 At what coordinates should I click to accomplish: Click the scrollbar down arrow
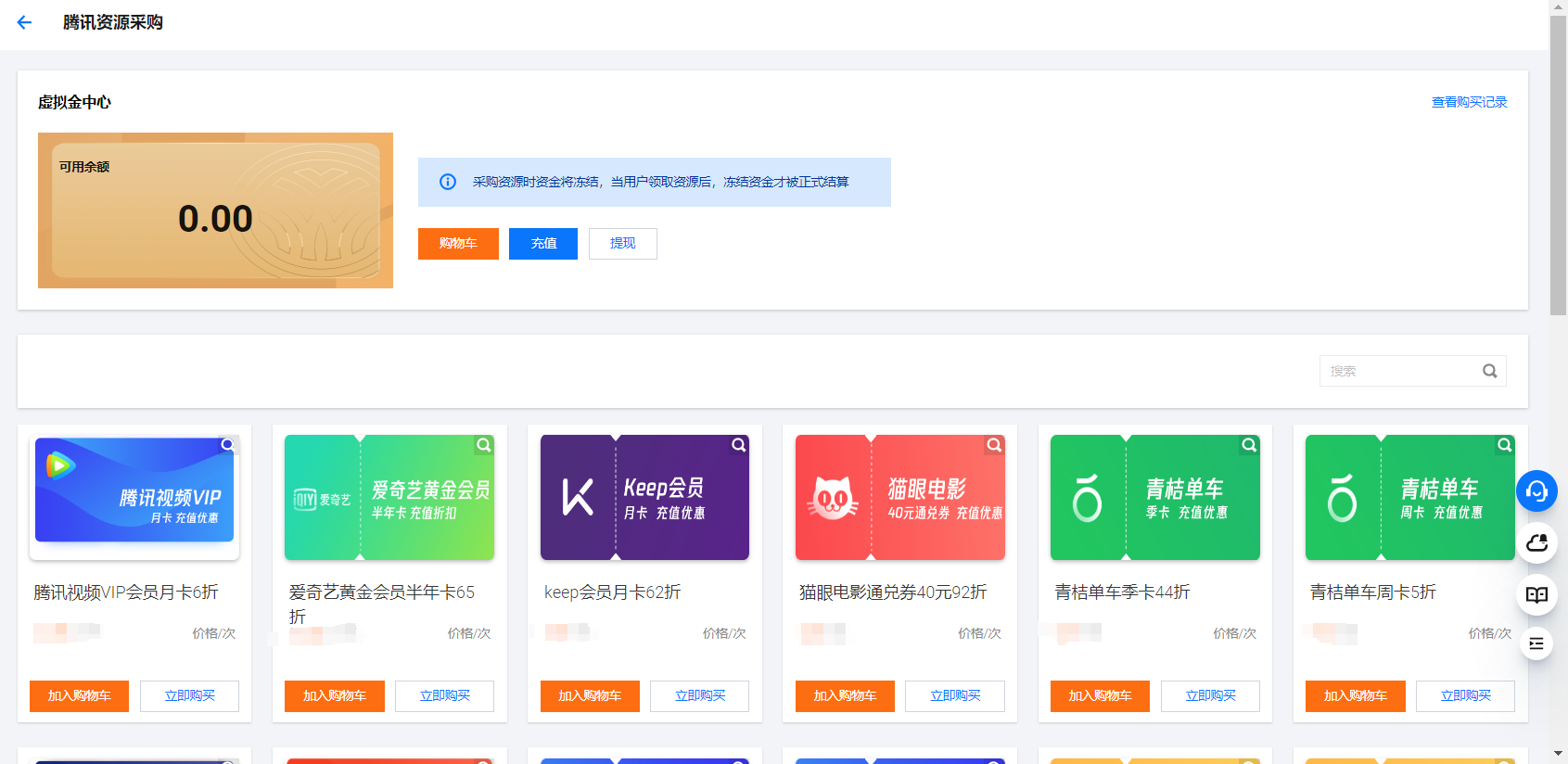[x=1558, y=755]
